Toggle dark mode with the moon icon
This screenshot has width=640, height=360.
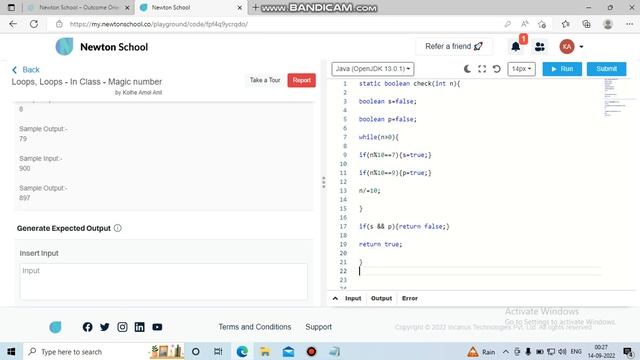[x=467, y=69]
